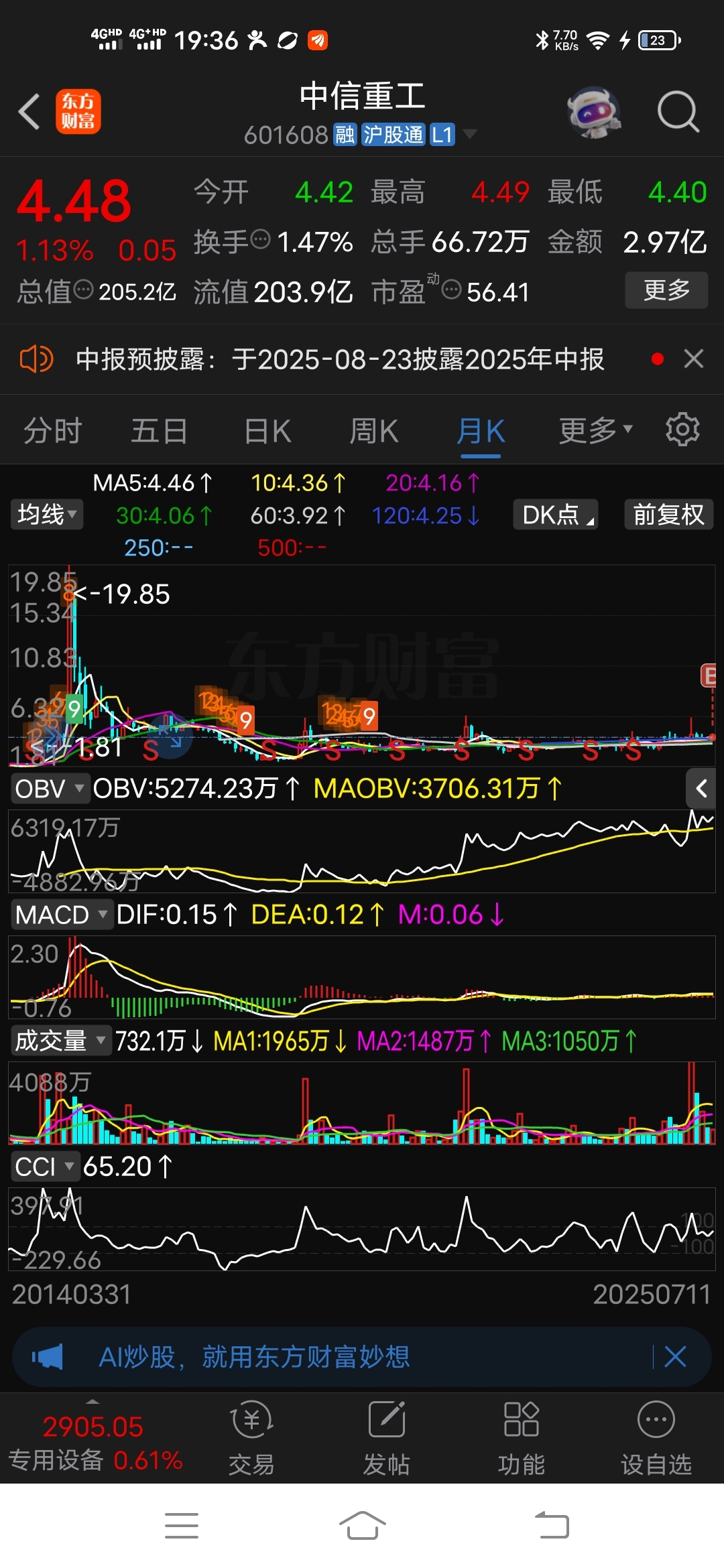
Task: Tap CCI value 65.20
Action: (x=127, y=1167)
